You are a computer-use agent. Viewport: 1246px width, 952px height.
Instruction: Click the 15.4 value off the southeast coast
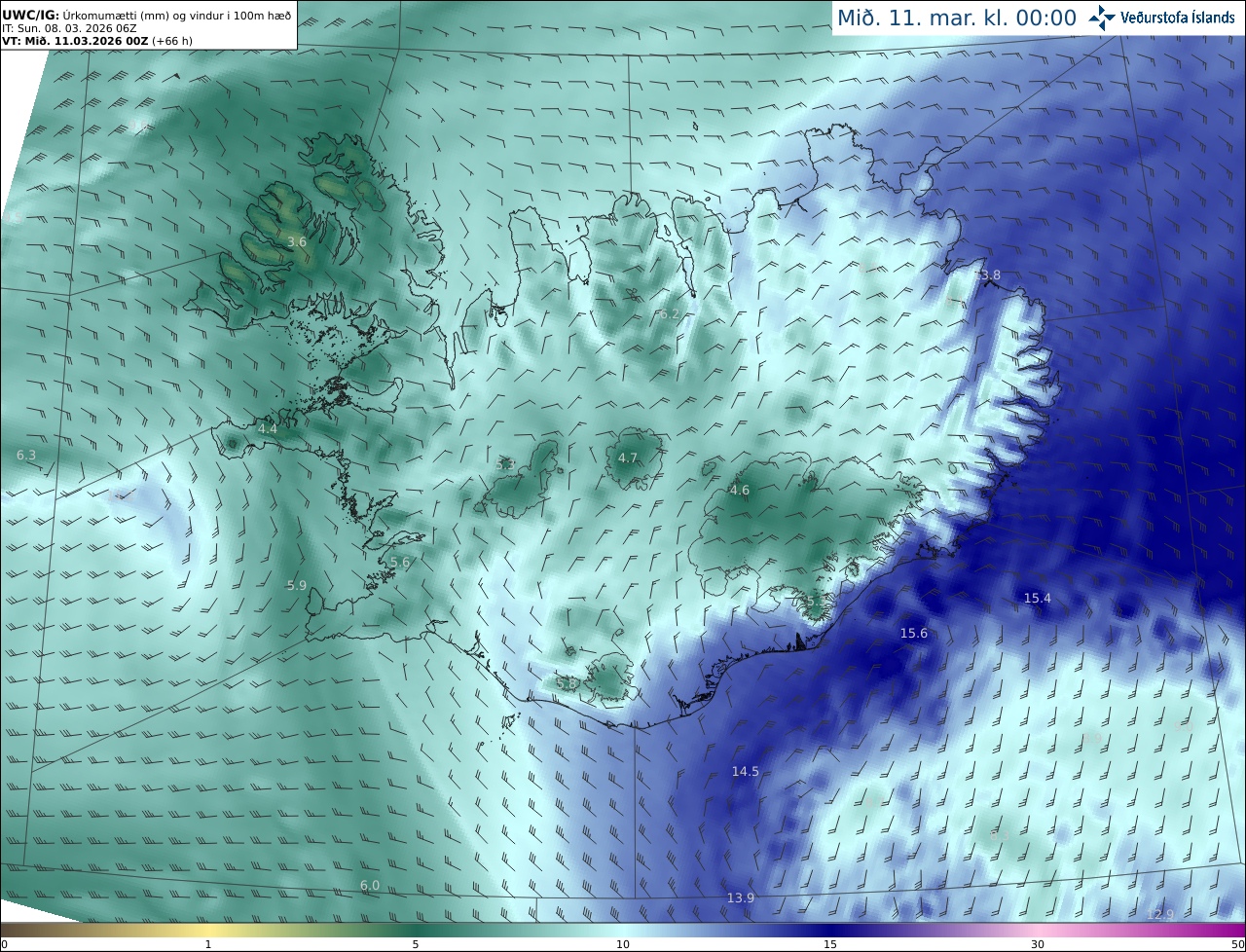(1038, 598)
